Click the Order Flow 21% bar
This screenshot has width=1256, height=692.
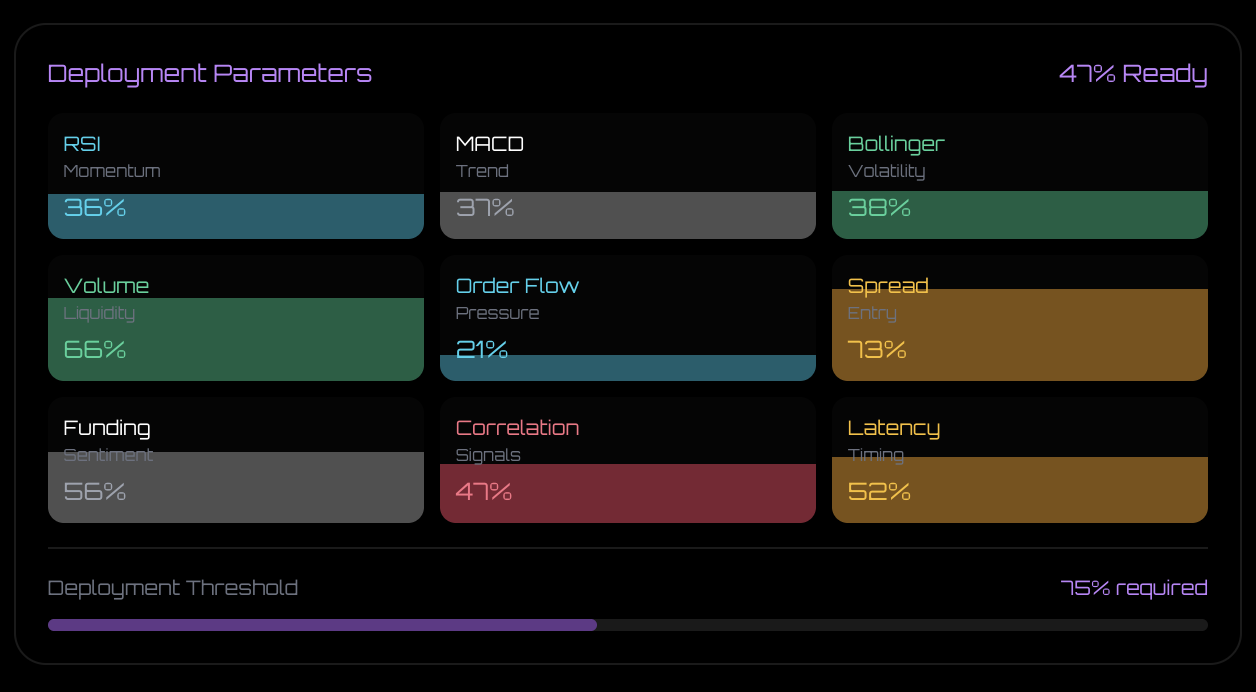[628, 368]
